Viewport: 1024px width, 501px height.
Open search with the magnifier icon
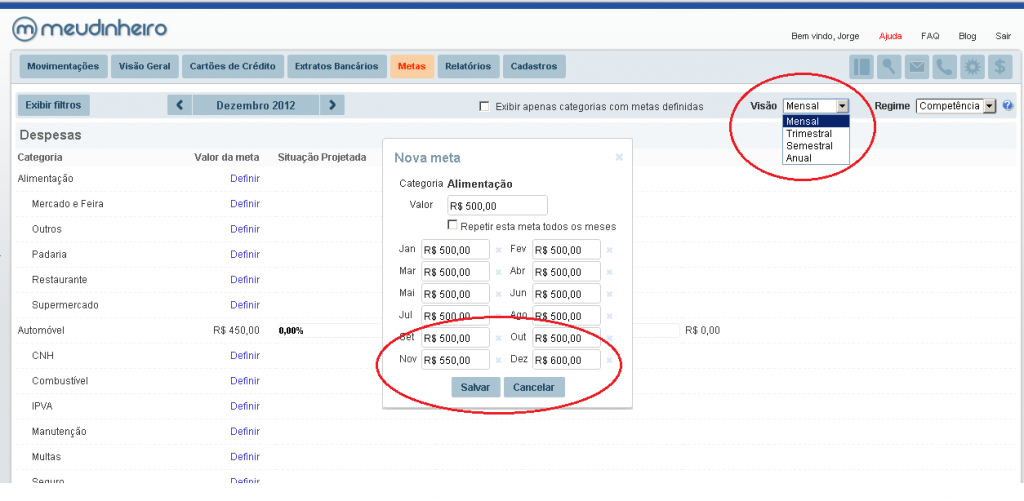pos(889,67)
